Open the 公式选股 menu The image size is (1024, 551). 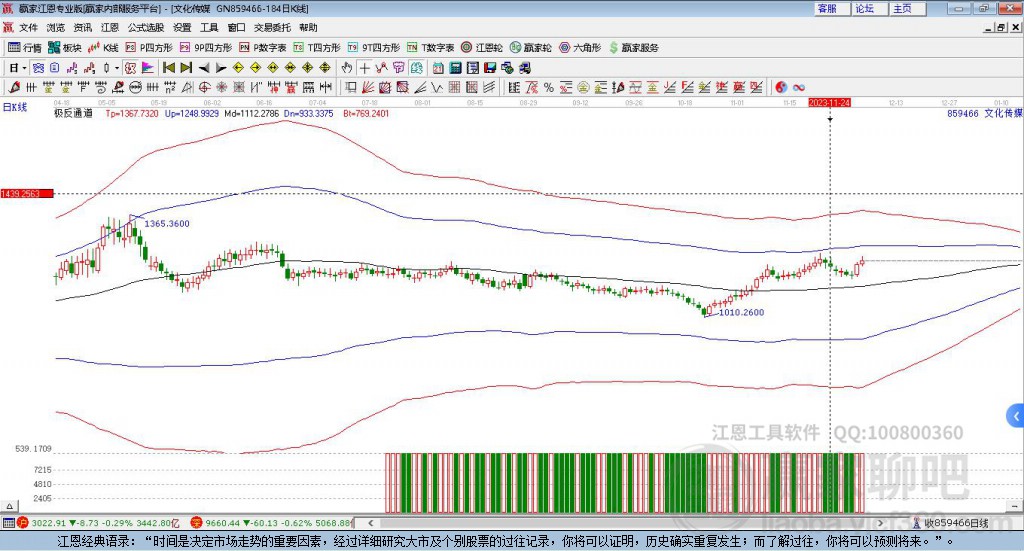click(145, 28)
